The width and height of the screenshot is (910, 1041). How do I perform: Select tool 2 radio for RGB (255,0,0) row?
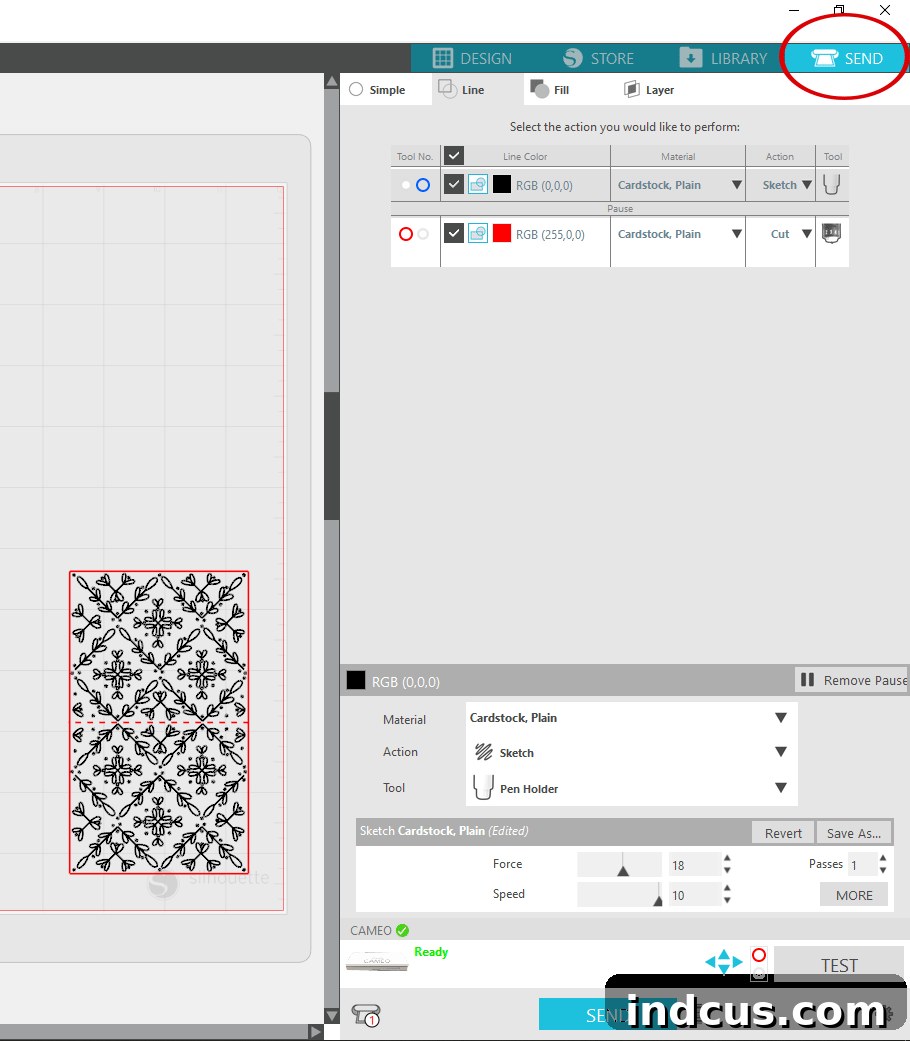pos(423,234)
